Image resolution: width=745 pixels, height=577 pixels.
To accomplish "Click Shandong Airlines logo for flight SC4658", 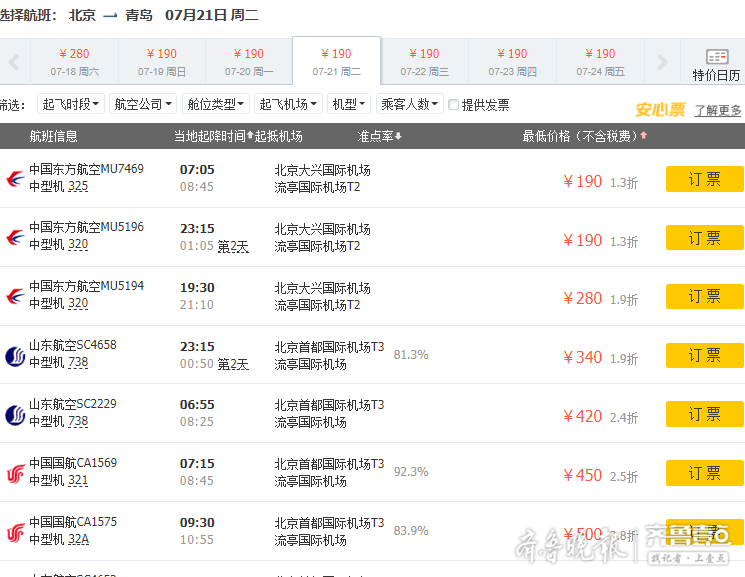I will [x=15, y=356].
